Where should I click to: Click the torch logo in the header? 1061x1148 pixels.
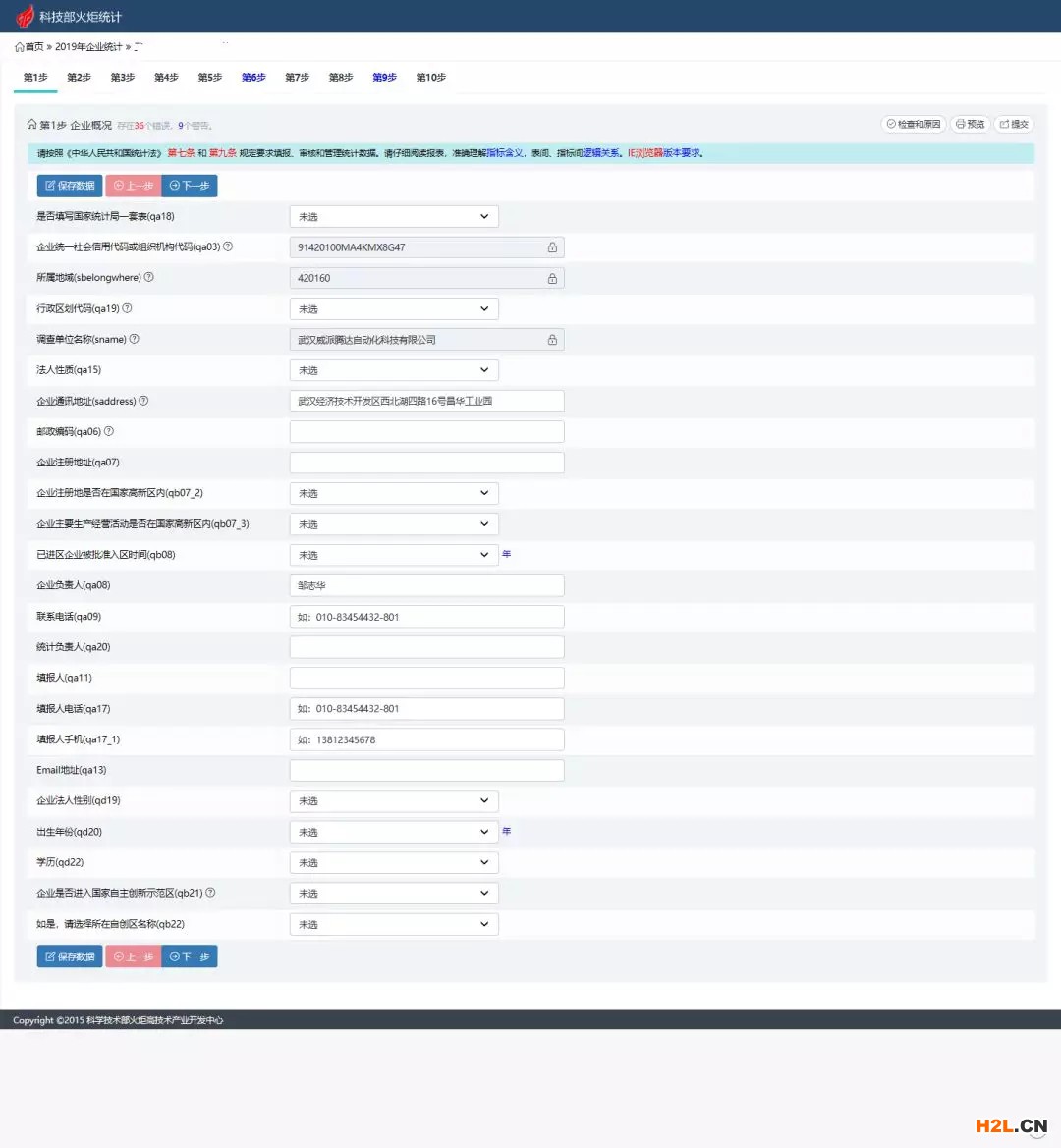[x=25, y=17]
